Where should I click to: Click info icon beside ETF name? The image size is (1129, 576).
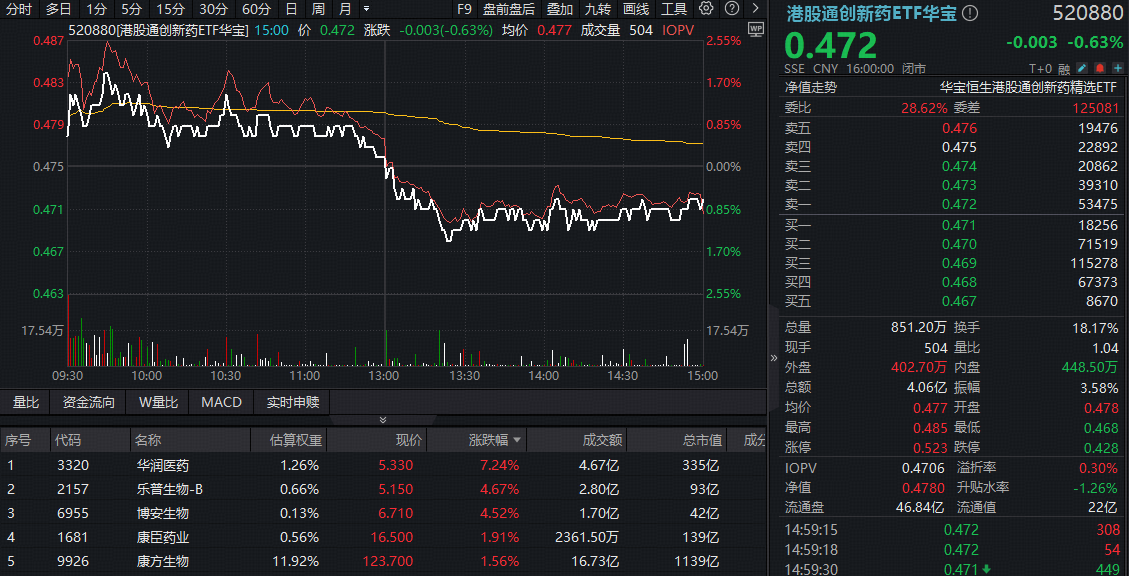pyautogui.click(x=970, y=14)
